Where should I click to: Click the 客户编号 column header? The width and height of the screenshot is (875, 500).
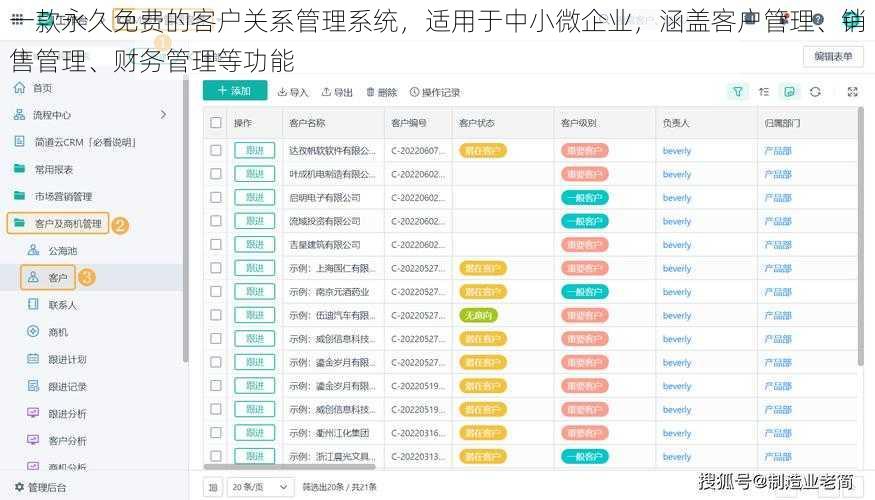pyautogui.click(x=409, y=123)
